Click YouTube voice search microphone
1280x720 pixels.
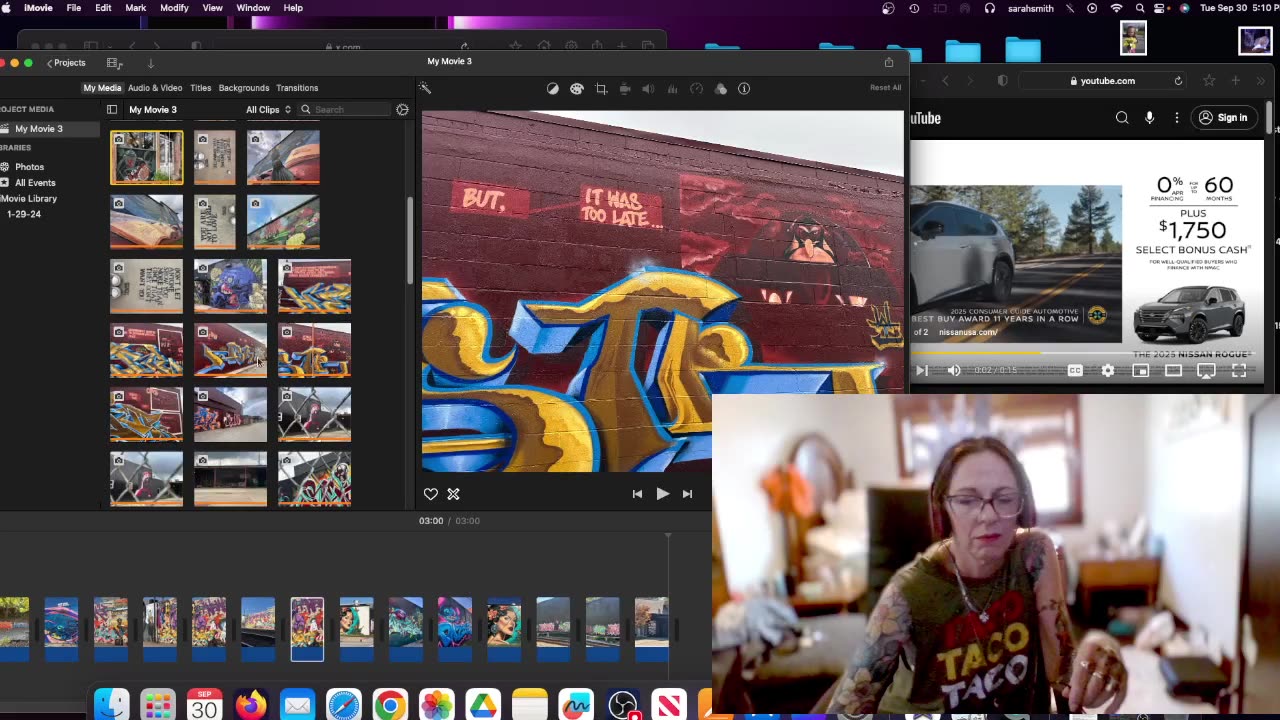coord(1149,118)
